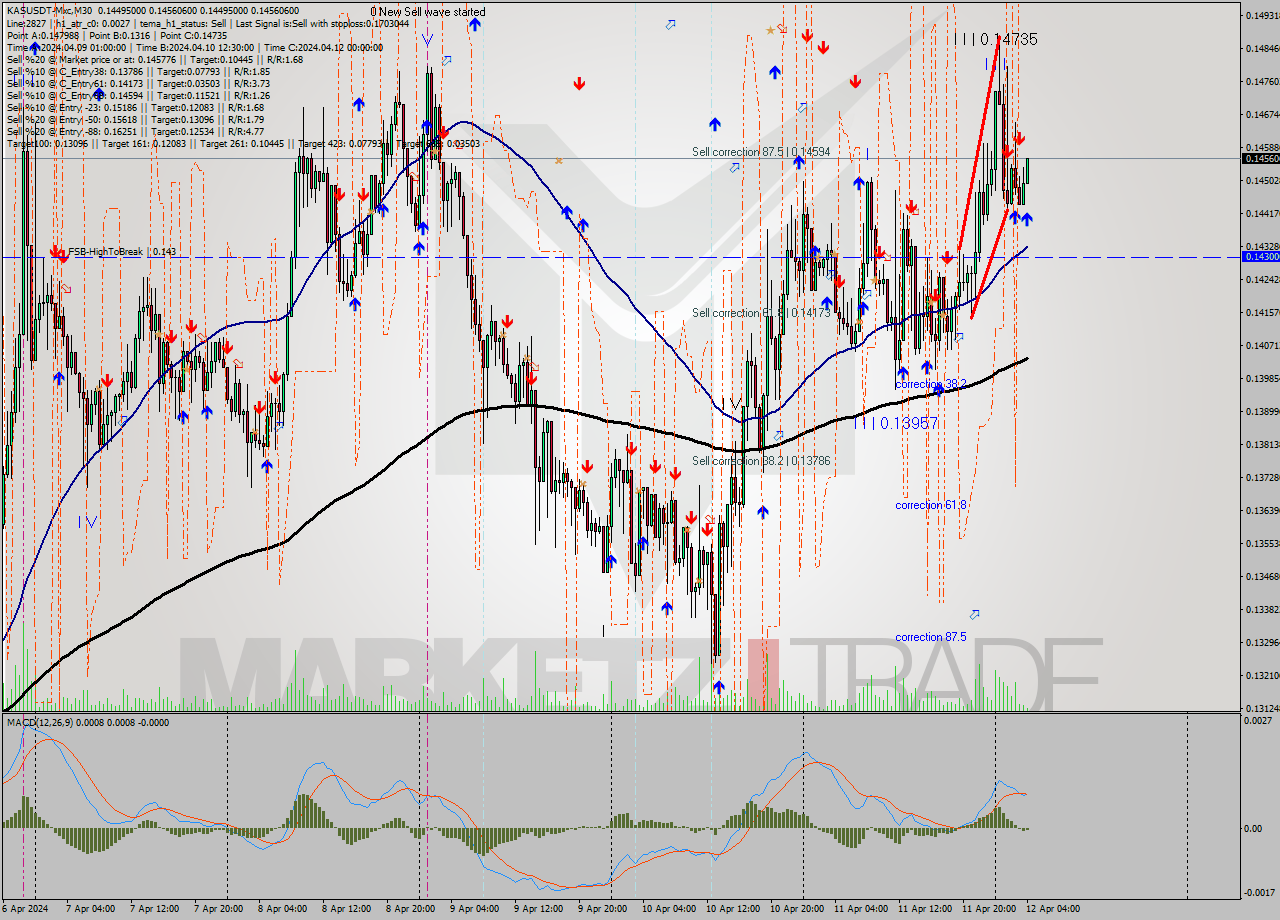1280x920 pixels.
Task: Click the blue up arrow under 'New Sell wave started'
Action: [473, 24]
